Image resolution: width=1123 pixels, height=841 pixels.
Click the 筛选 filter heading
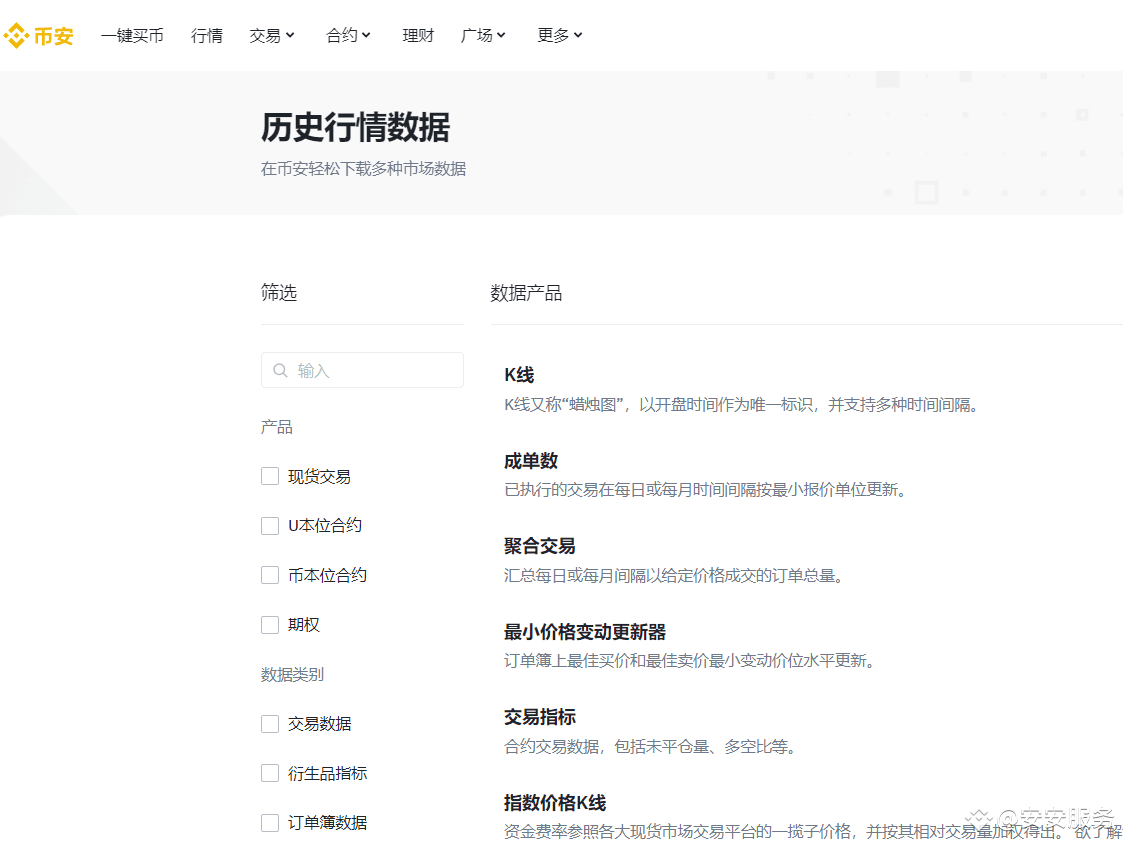coord(279,292)
